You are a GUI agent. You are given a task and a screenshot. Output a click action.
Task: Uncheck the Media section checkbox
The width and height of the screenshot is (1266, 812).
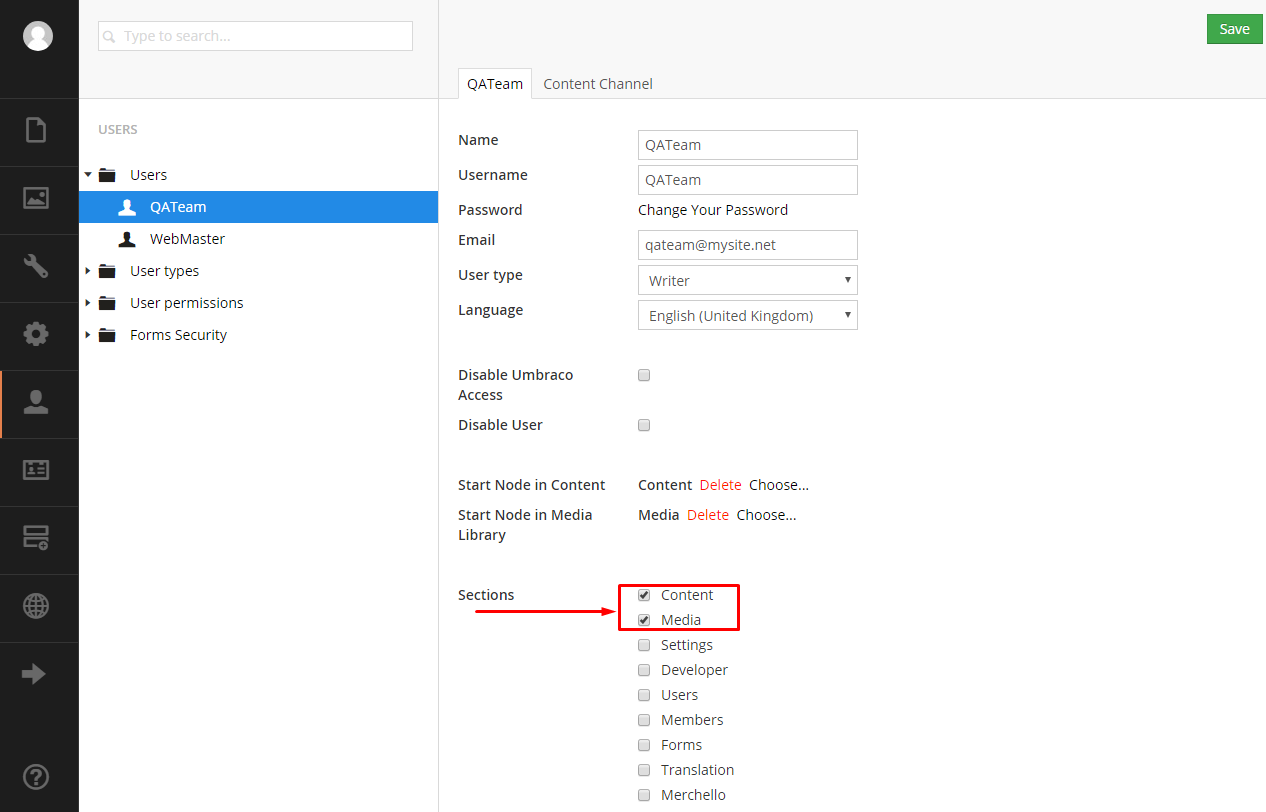coord(644,620)
